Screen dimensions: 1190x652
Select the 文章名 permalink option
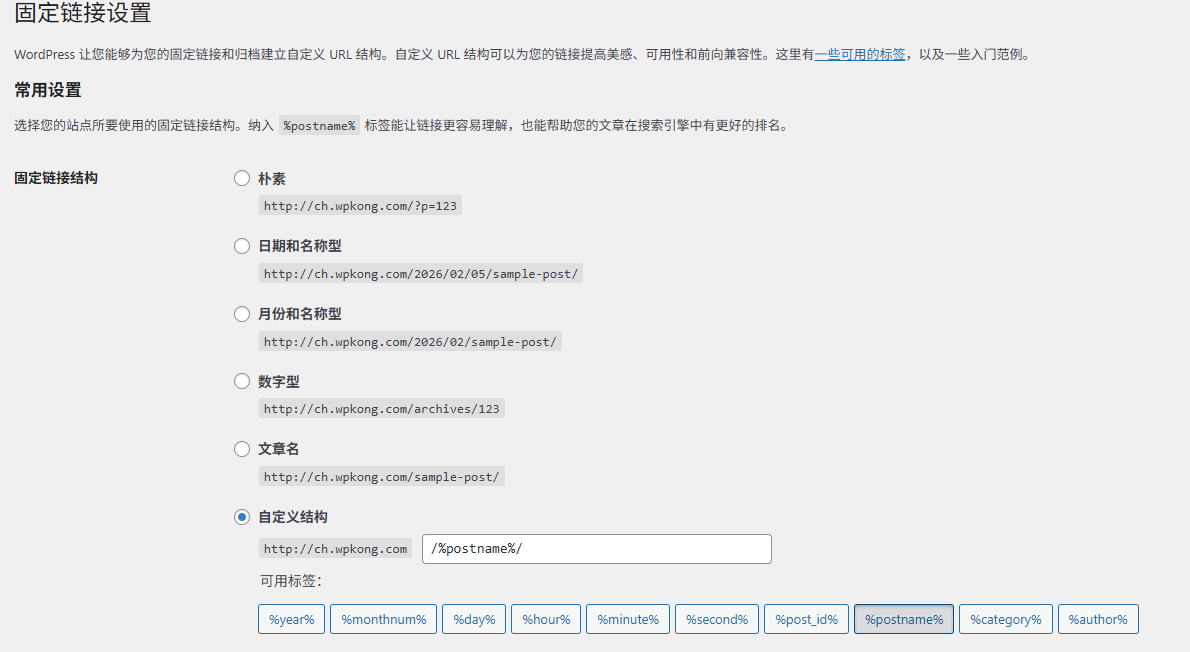tap(241, 448)
